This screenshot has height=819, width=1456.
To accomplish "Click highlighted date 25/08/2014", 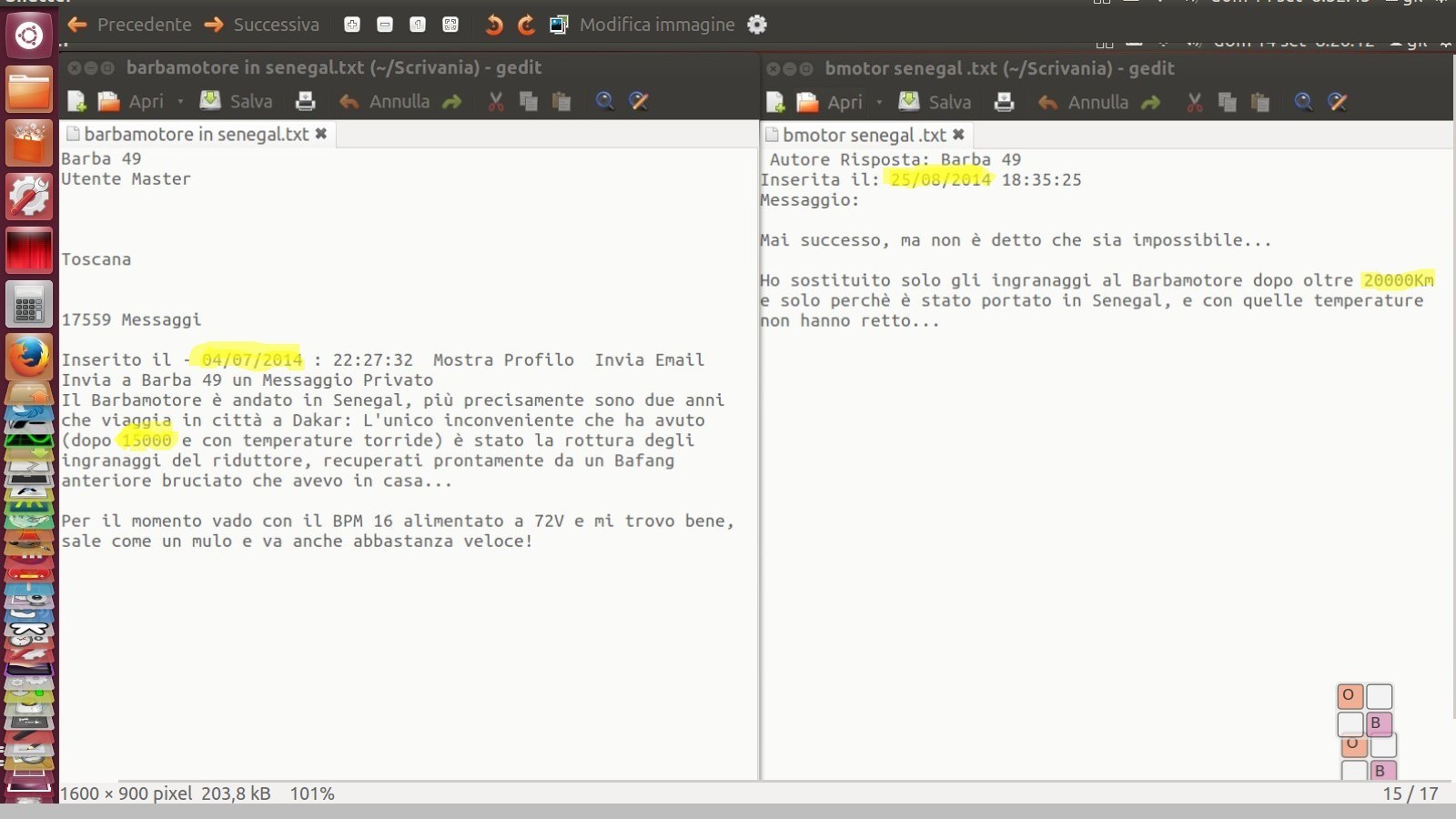I will click(941, 179).
